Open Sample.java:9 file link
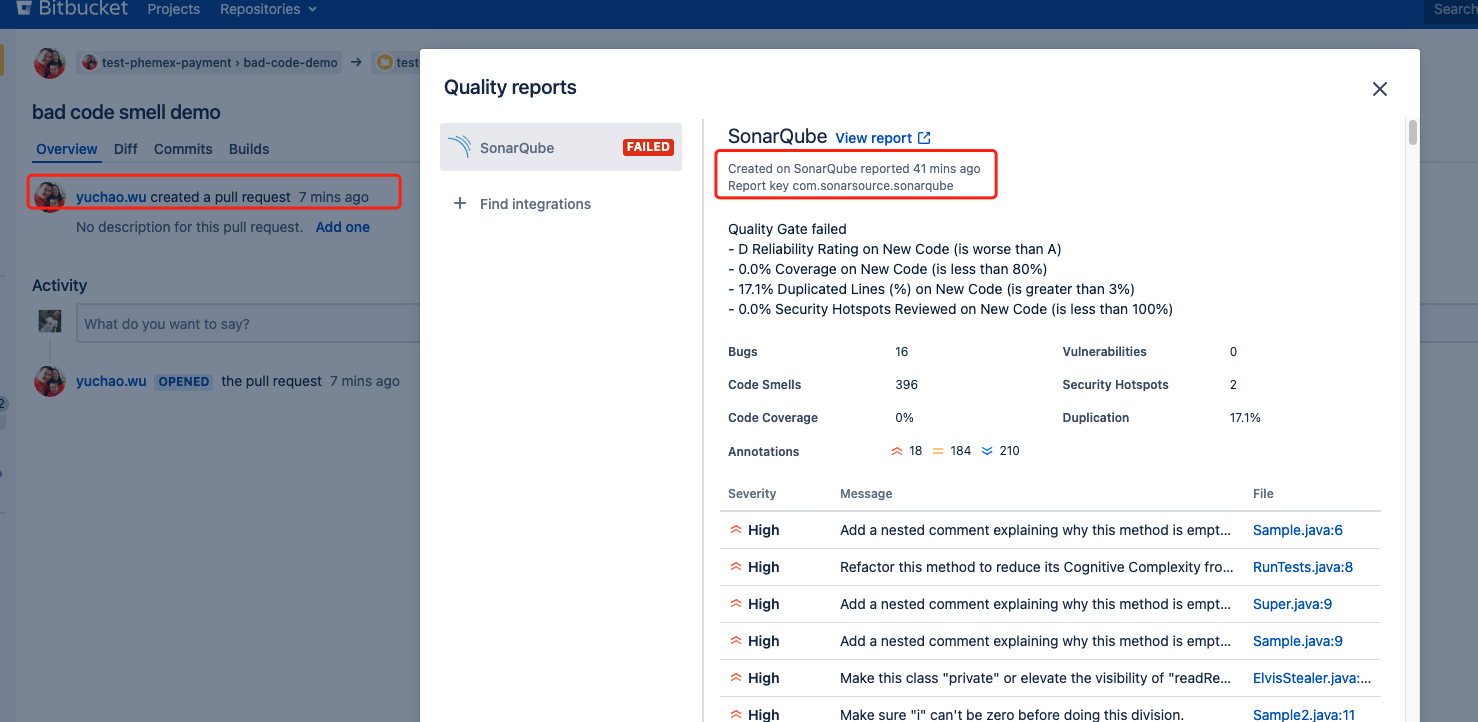Image resolution: width=1478 pixels, height=722 pixels. [1298, 641]
